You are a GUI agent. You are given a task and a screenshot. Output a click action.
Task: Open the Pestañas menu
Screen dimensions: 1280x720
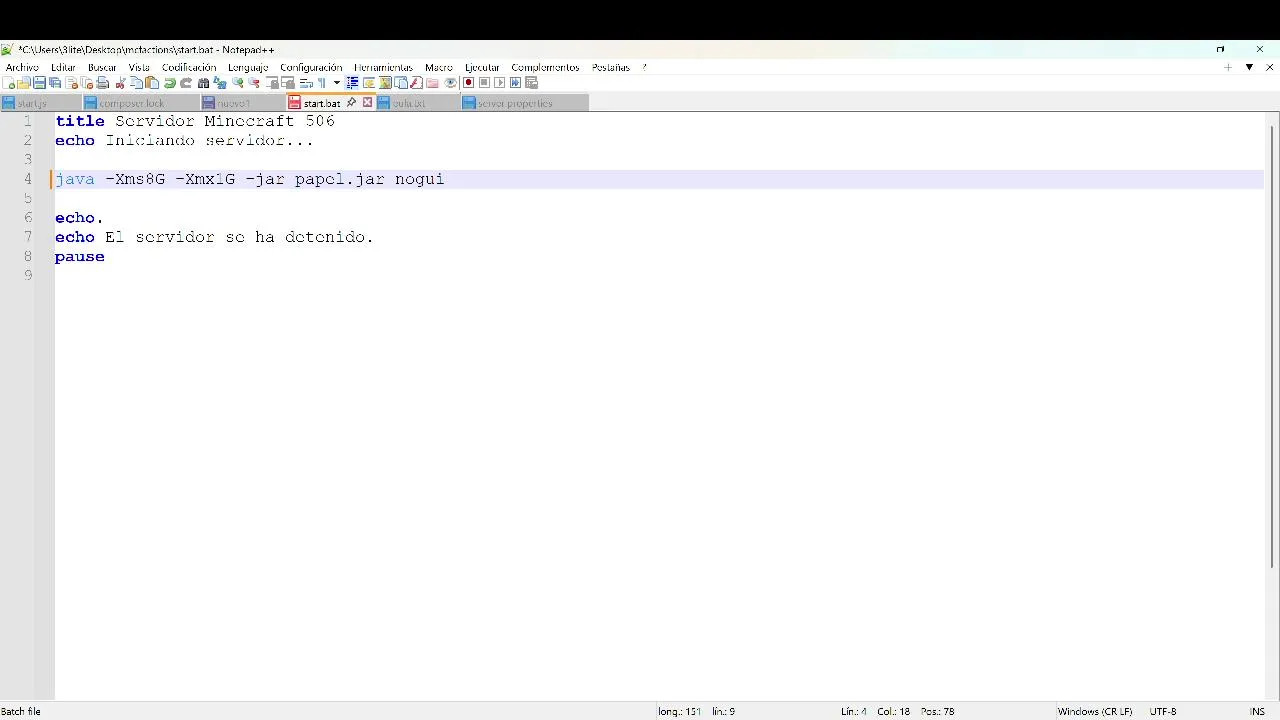click(610, 67)
